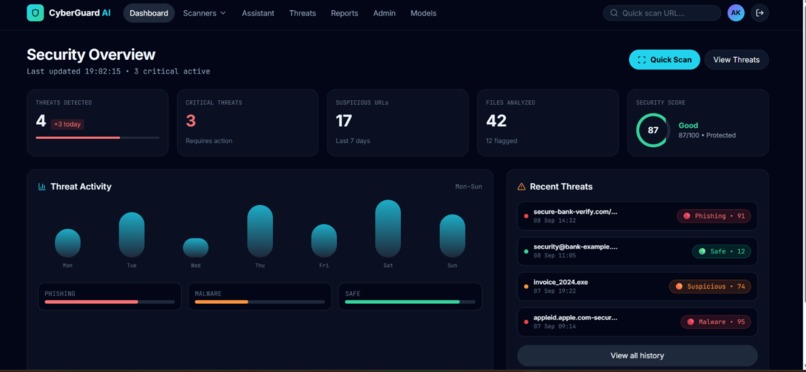This screenshot has width=806, height=372.
Task: Click the Files Analyzed count 42
Action: [x=496, y=121]
